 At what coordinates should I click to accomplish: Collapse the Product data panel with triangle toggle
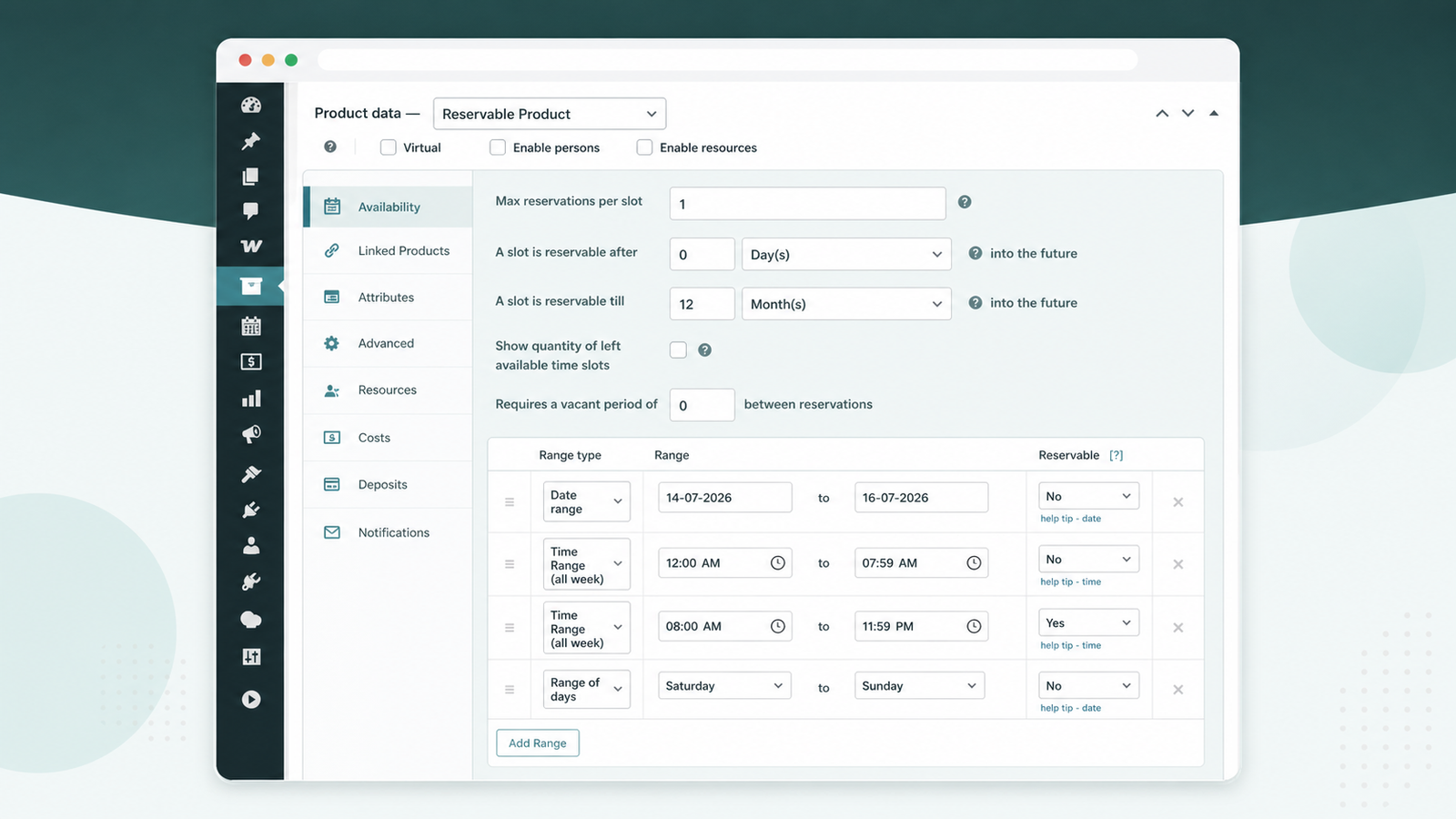1214,113
